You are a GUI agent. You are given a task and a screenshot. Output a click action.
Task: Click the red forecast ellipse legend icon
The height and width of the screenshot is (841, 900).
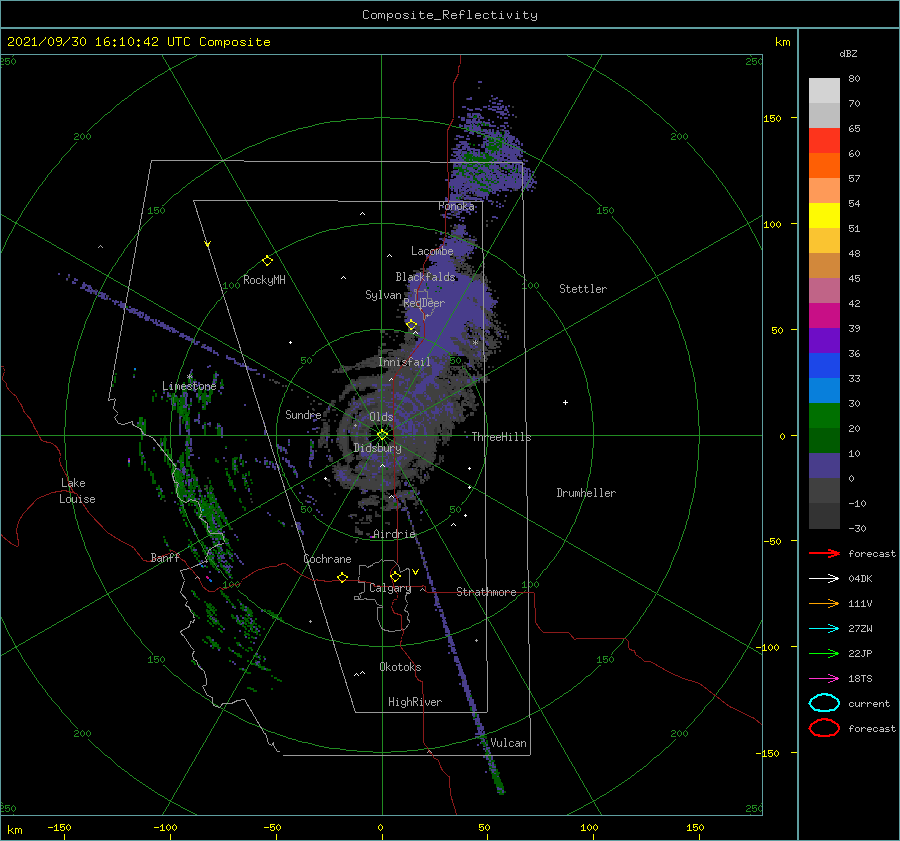click(x=824, y=728)
